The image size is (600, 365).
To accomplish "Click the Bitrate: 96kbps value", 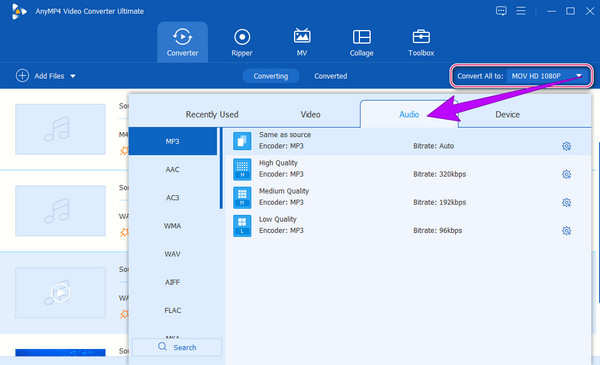I will click(x=437, y=230).
